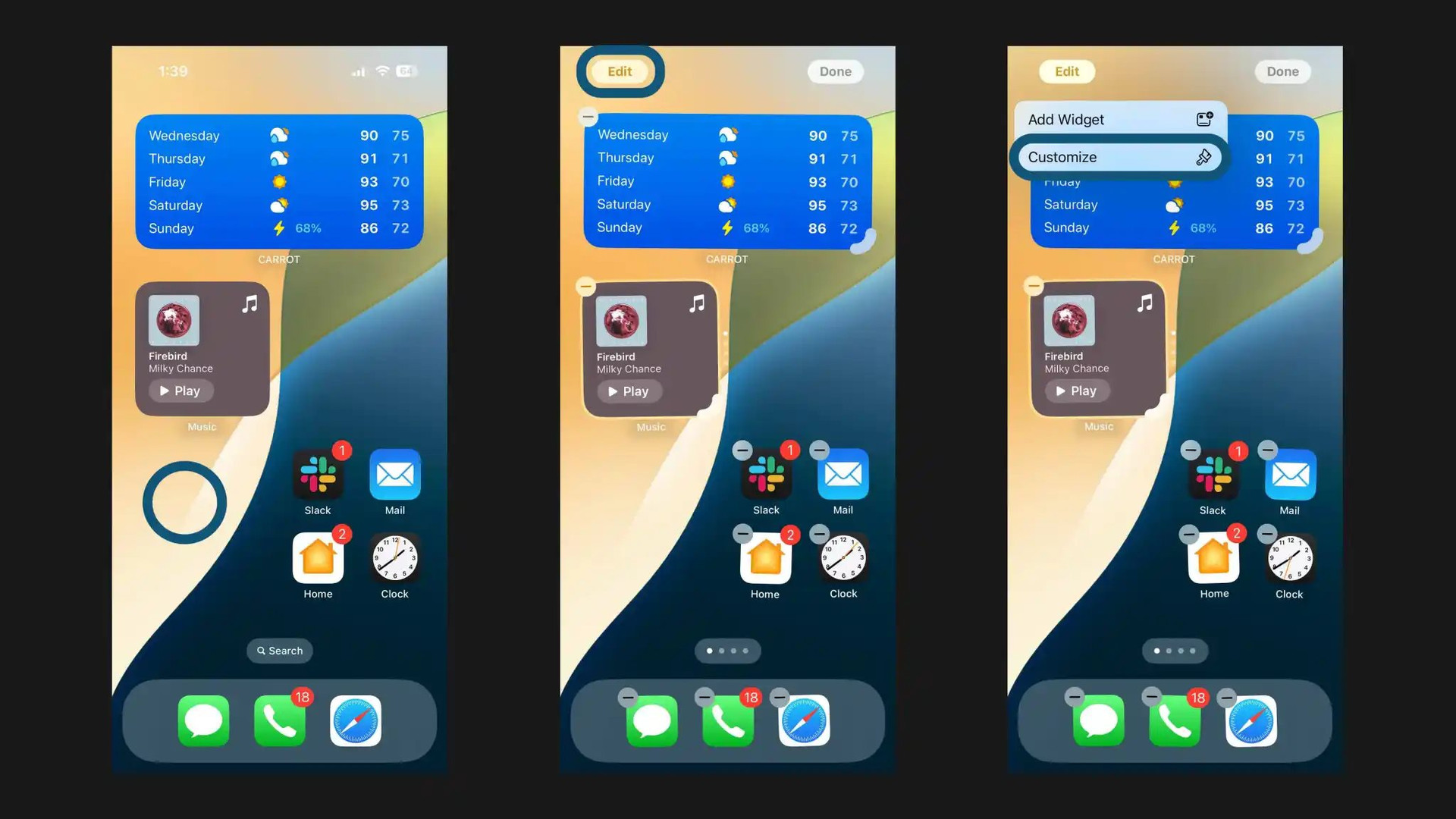Screen dimensions: 1456x819
Task: Tap the Music widget Play button
Action: [180, 390]
